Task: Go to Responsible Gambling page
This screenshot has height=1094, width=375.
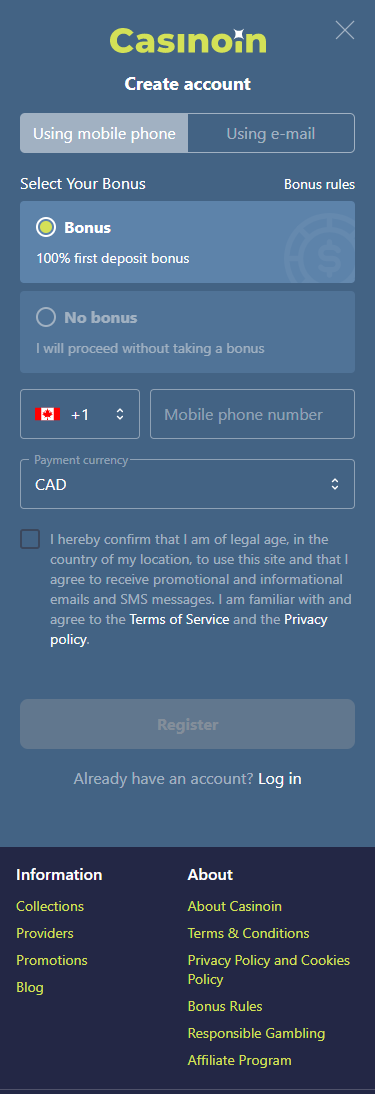Action: [x=256, y=1033]
